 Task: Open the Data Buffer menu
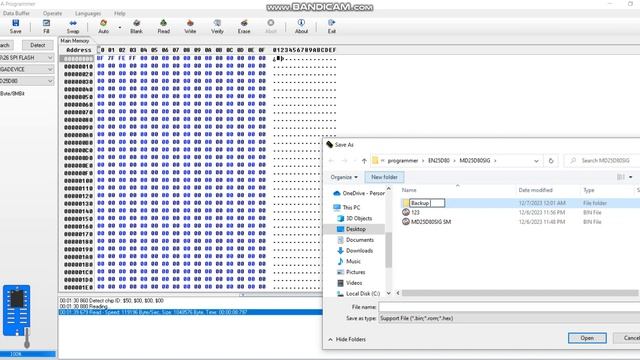pyautogui.click(x=16, y=13)
